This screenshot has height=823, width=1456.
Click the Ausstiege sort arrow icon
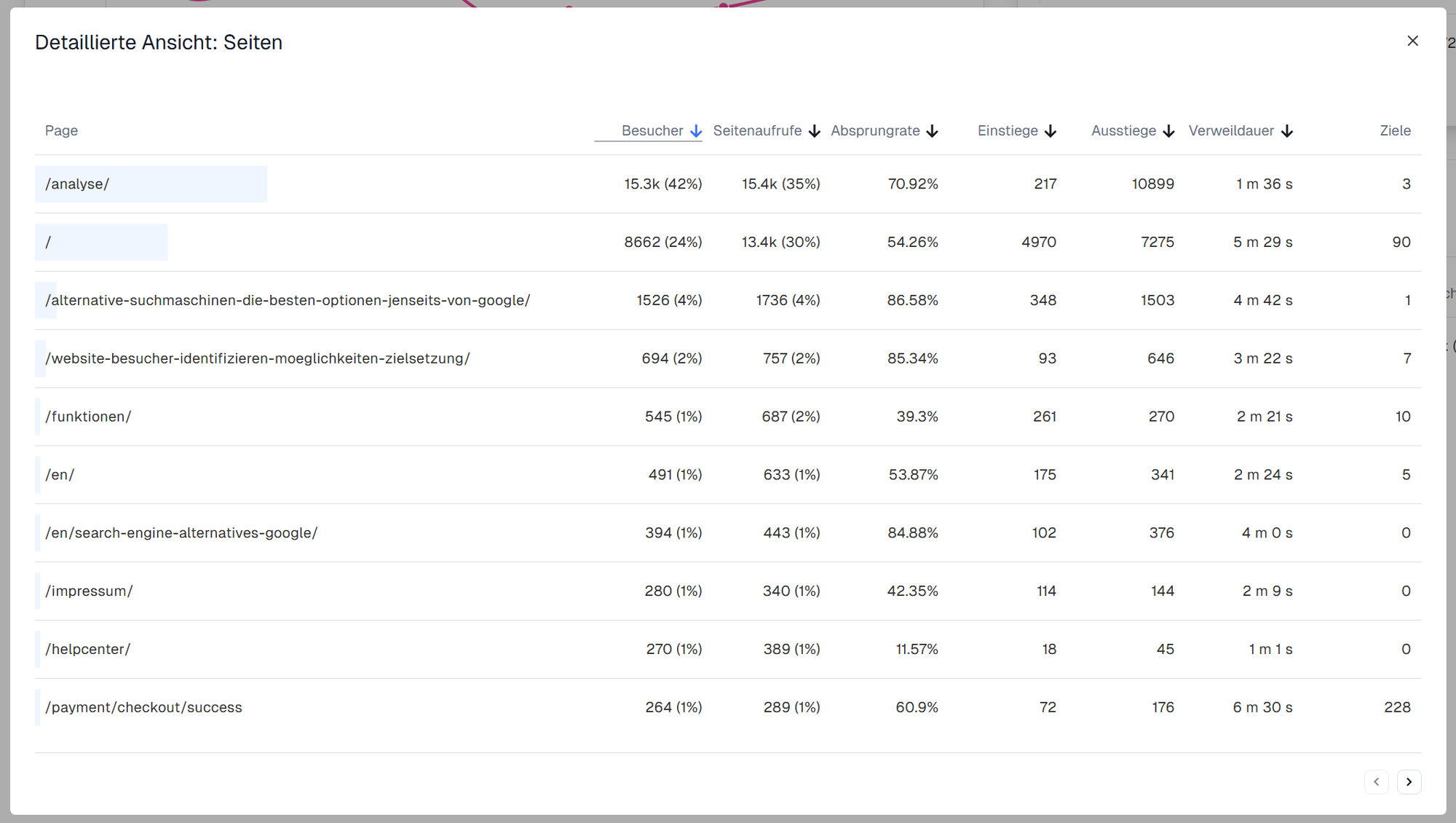tap(1168, 131)
